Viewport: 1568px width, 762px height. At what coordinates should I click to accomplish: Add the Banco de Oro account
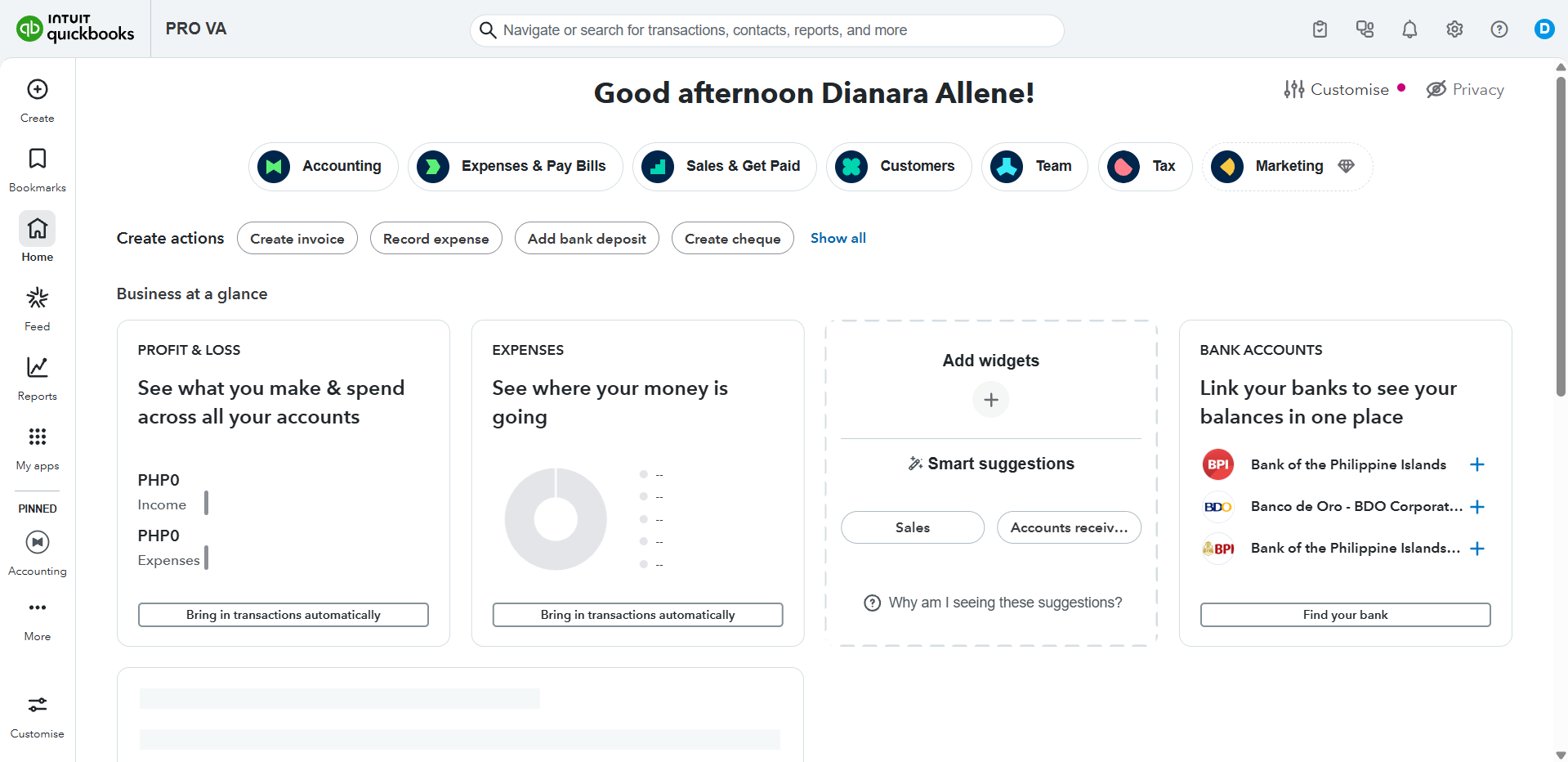1477,507
